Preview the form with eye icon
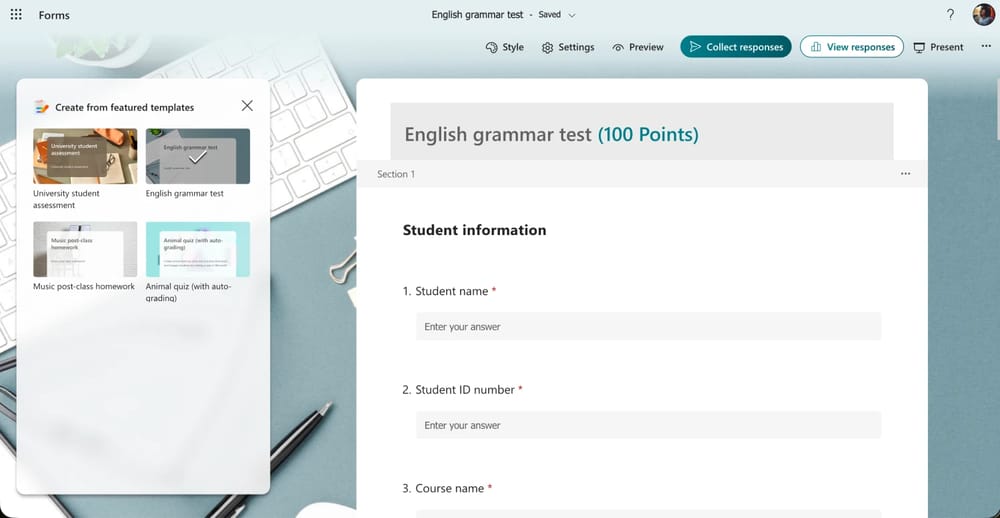 638,47
